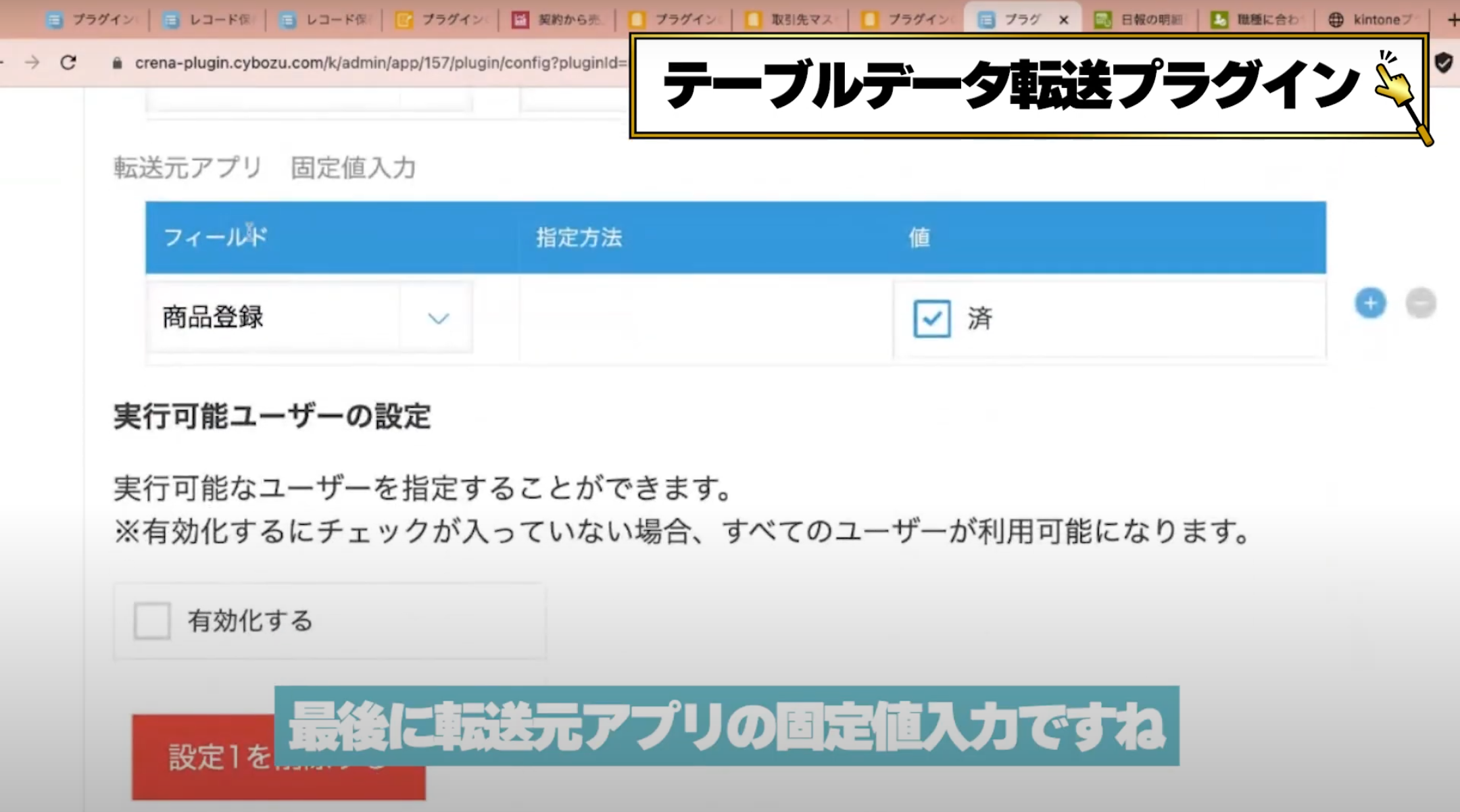Viewport: 1460px width, 812px height.
Task: Remove the row with gray minus icon
Action: coord(1420,303)
